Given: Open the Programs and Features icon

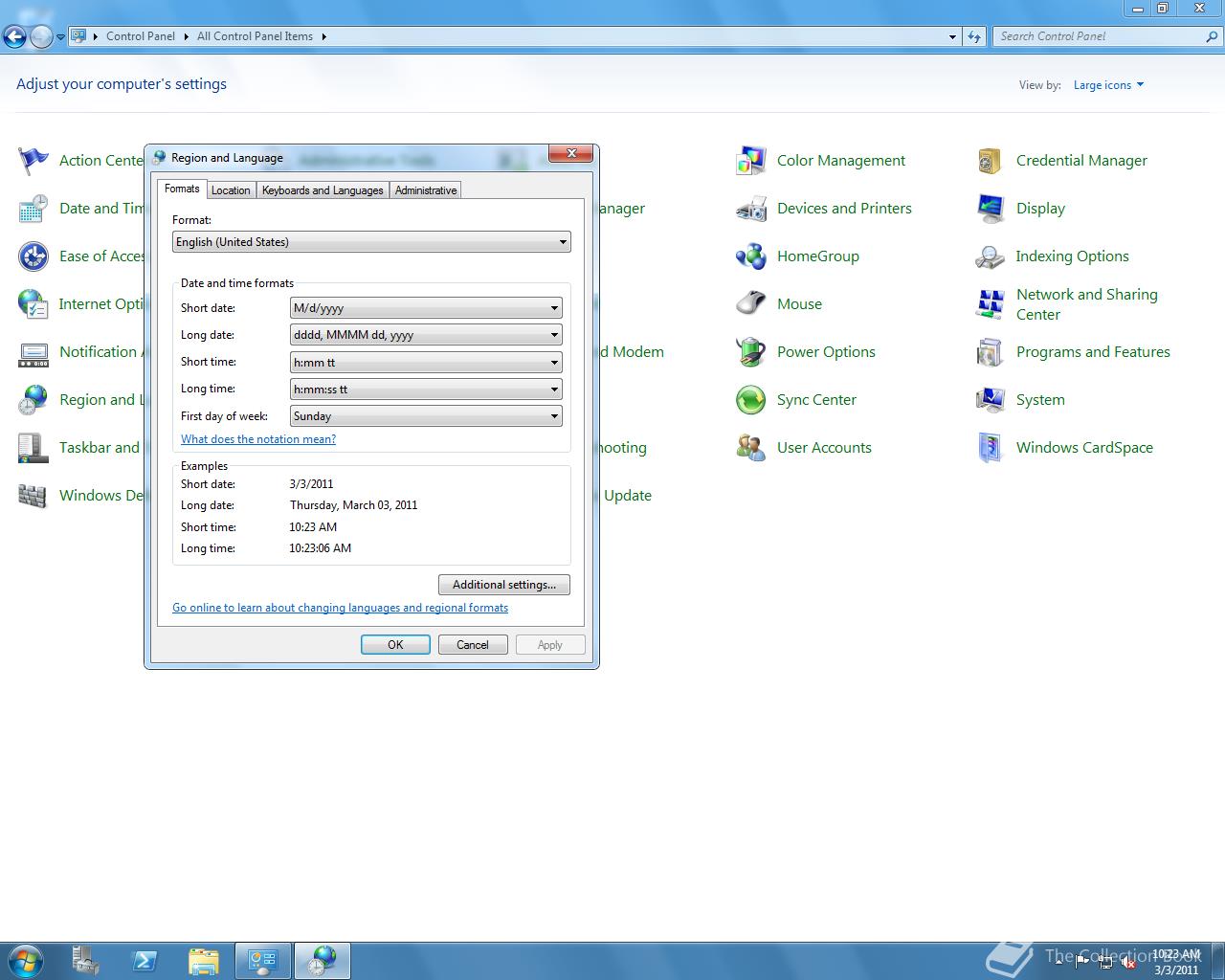Looking at the screenshot, I should (991, 352).
